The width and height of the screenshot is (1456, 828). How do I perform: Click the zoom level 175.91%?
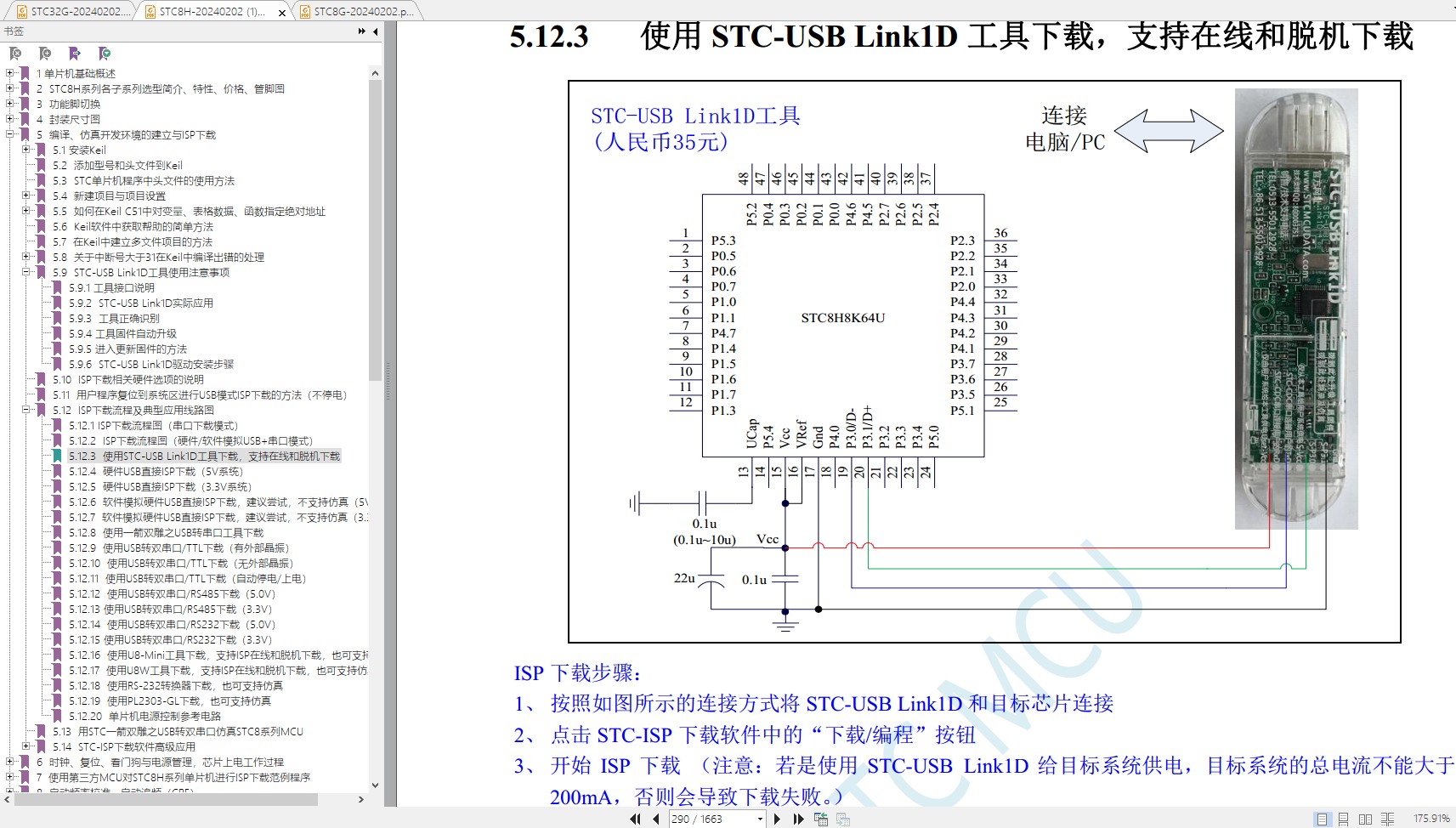point(1431,819)
